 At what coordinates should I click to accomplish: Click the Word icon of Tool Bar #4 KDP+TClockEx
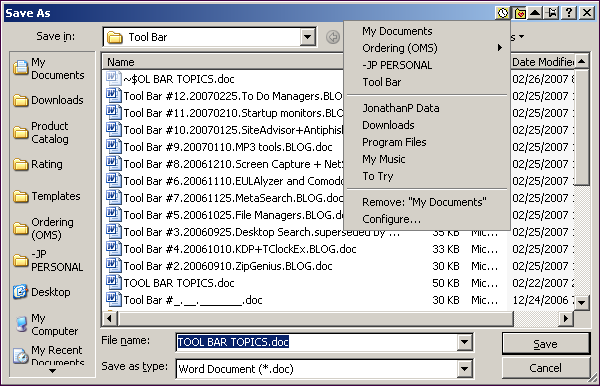[x=114, y=249]
